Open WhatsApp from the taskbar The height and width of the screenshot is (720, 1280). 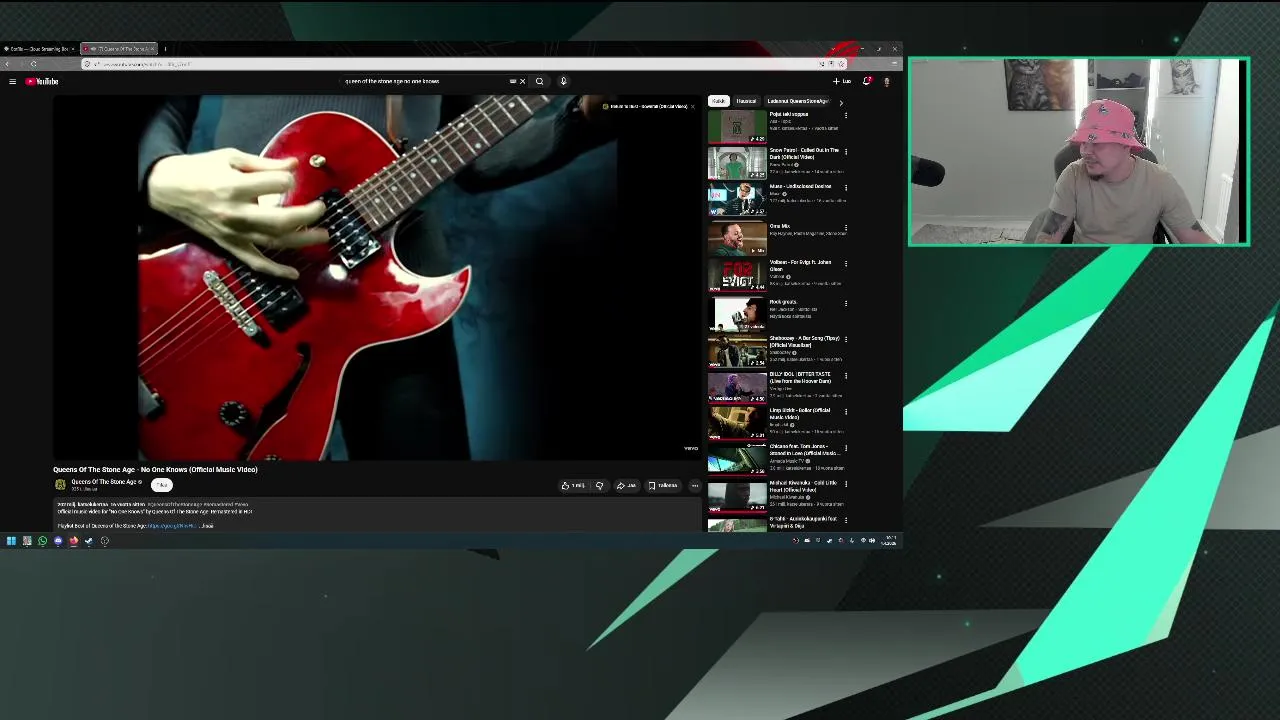(x=42, y=541)
